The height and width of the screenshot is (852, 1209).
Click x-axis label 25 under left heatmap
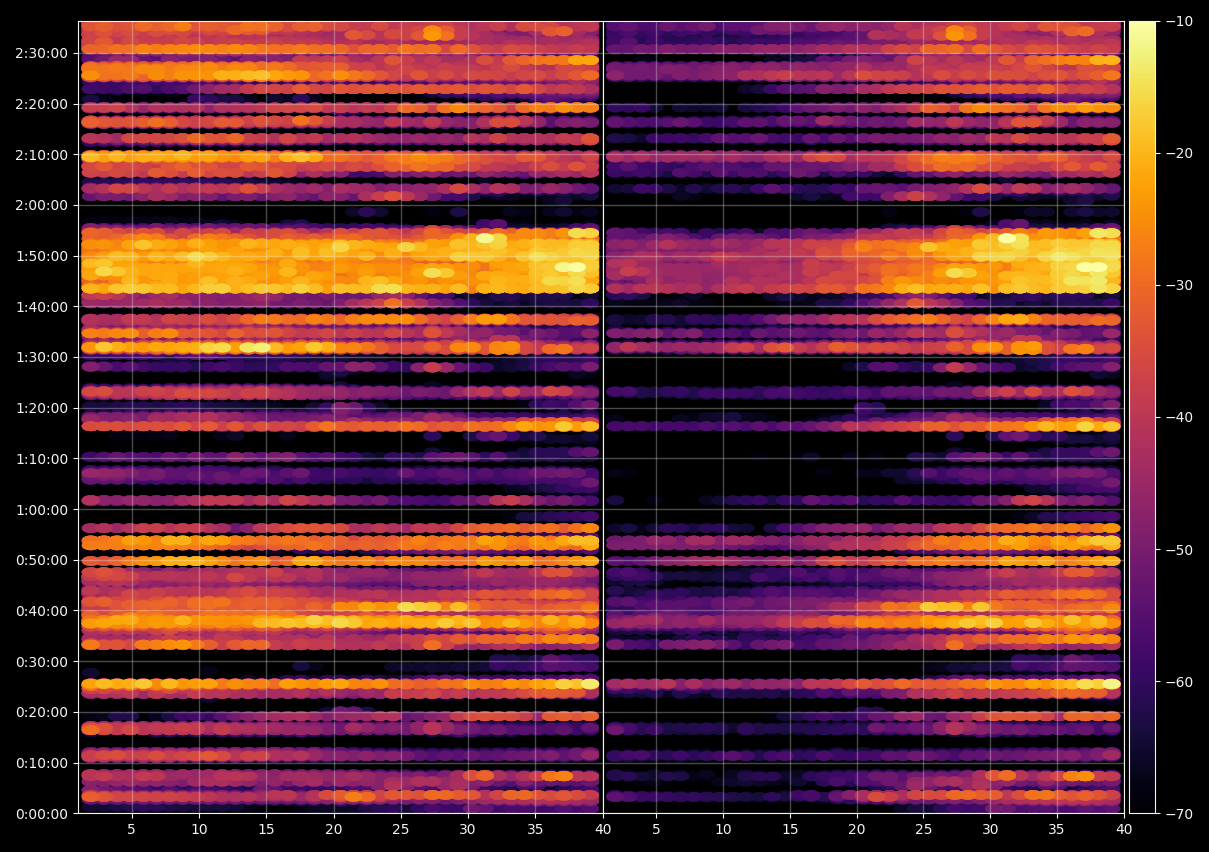[x=401, y=830]
